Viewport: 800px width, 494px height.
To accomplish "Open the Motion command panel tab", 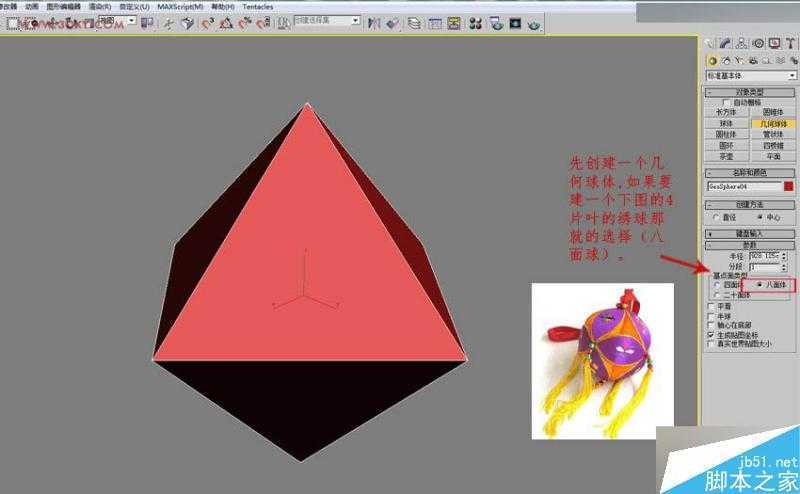I will [x=758, y=43].
